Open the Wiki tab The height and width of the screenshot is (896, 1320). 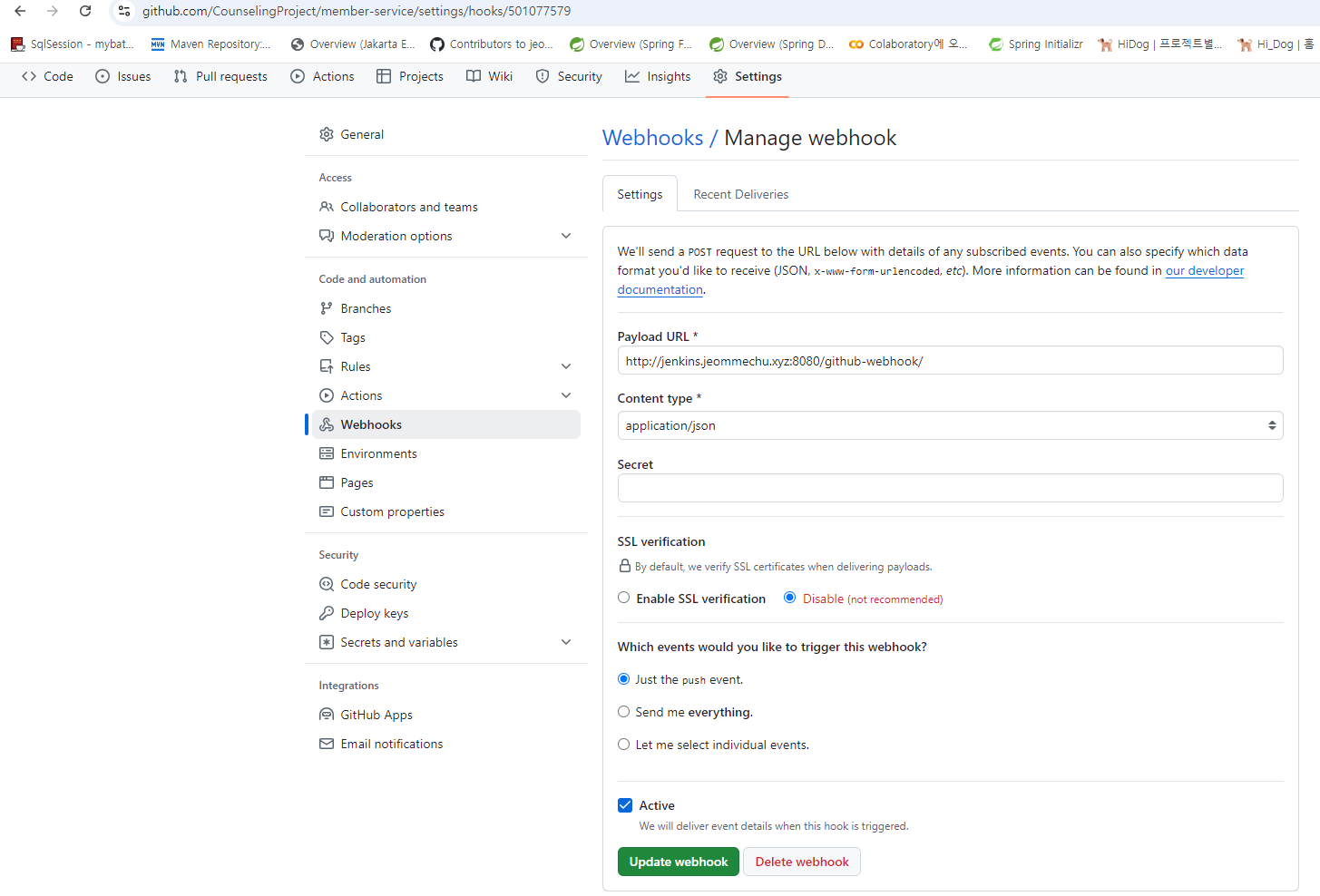pyautogui.click(x=490, y=76)
